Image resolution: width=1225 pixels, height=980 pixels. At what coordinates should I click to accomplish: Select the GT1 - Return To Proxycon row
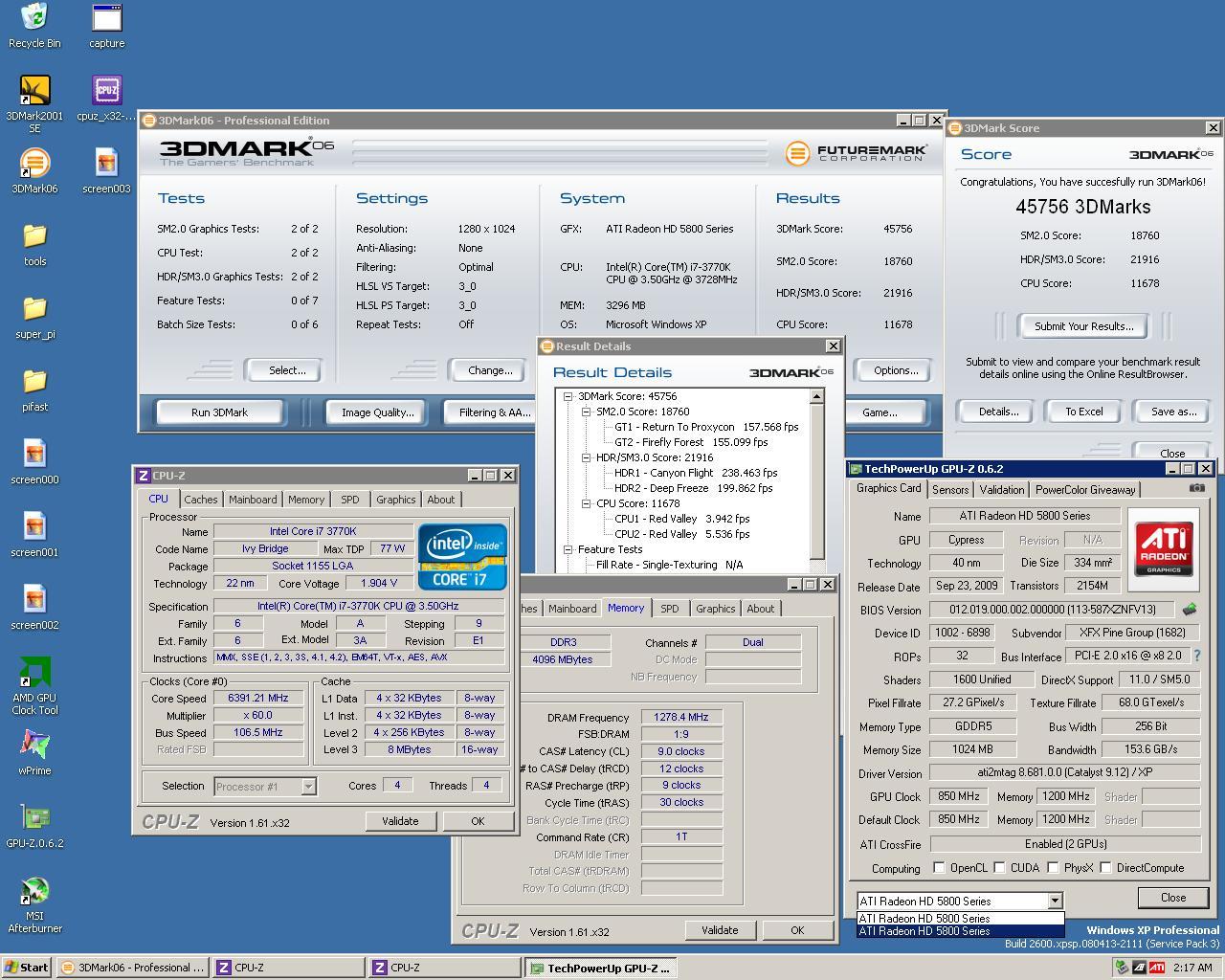pos(706,427)
